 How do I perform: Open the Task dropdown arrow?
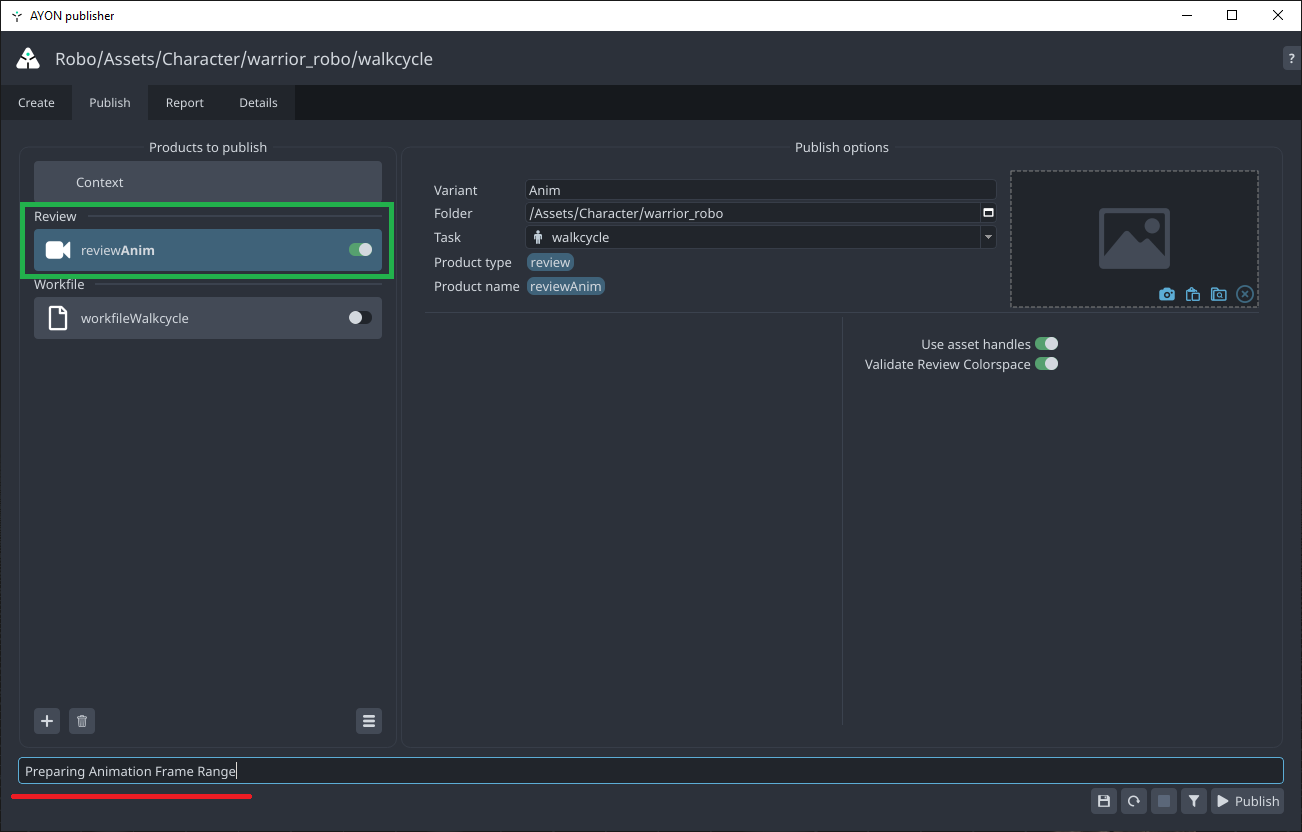(x=988, y=237)
